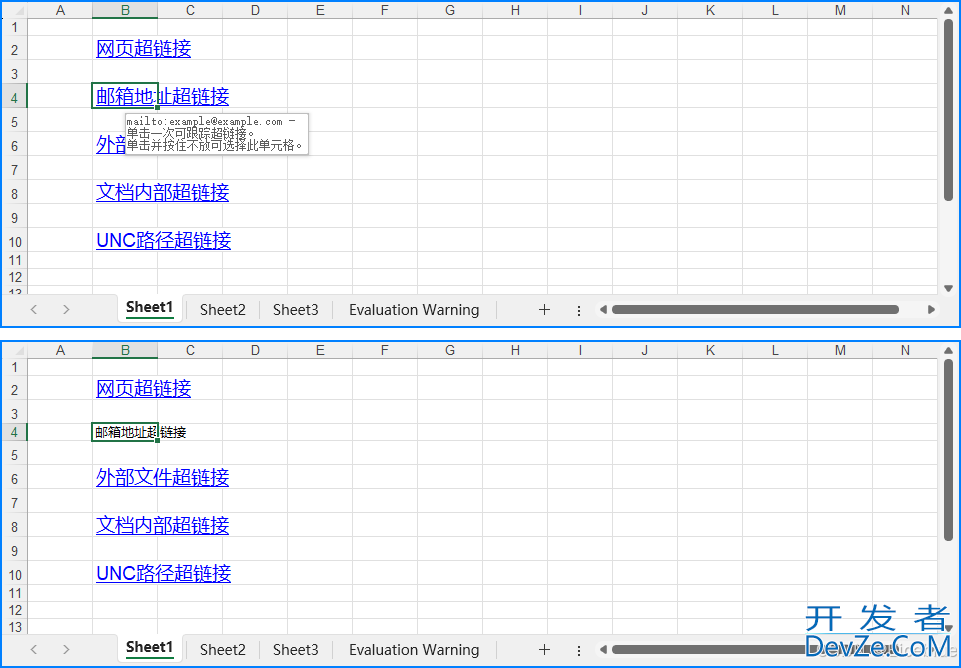Select row 2 header in bottom spreadsheet
The height and width of the screenshot is (668, 961).
tap(15, 390)
